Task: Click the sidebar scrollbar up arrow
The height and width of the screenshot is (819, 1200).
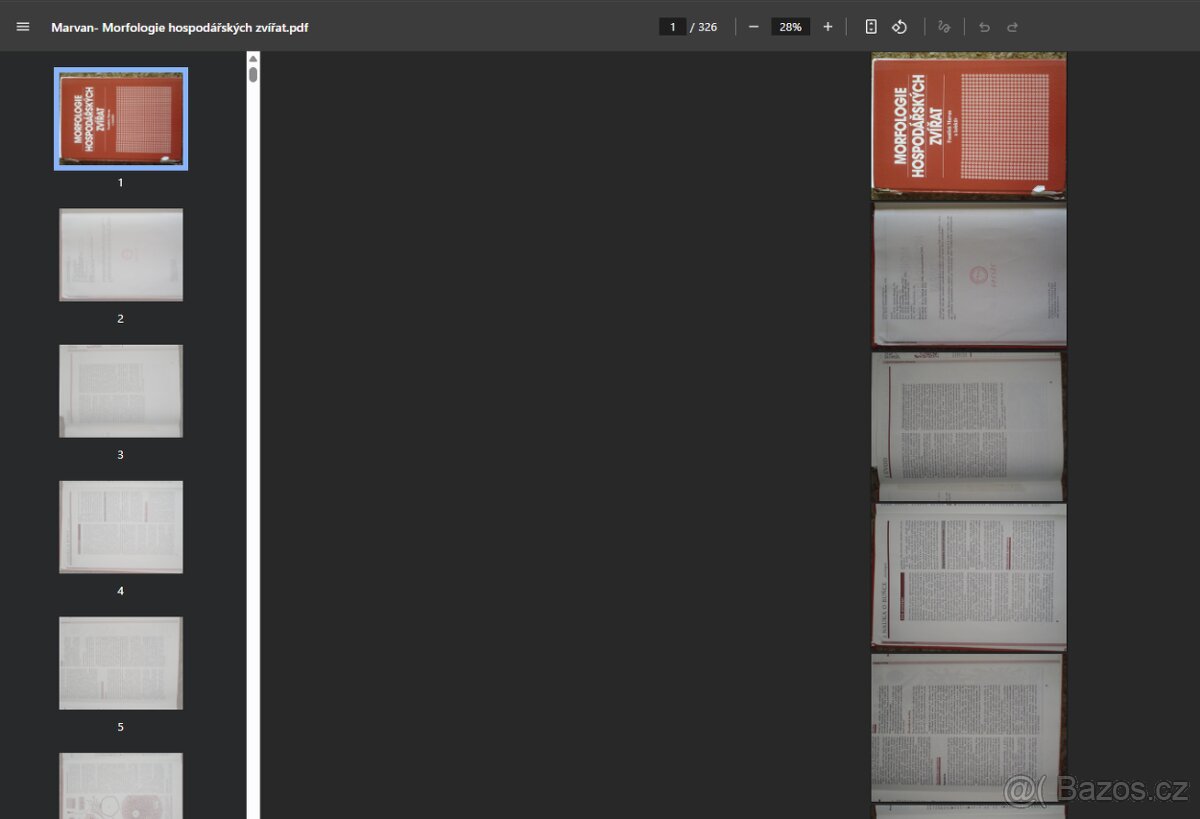Action: 253,58
